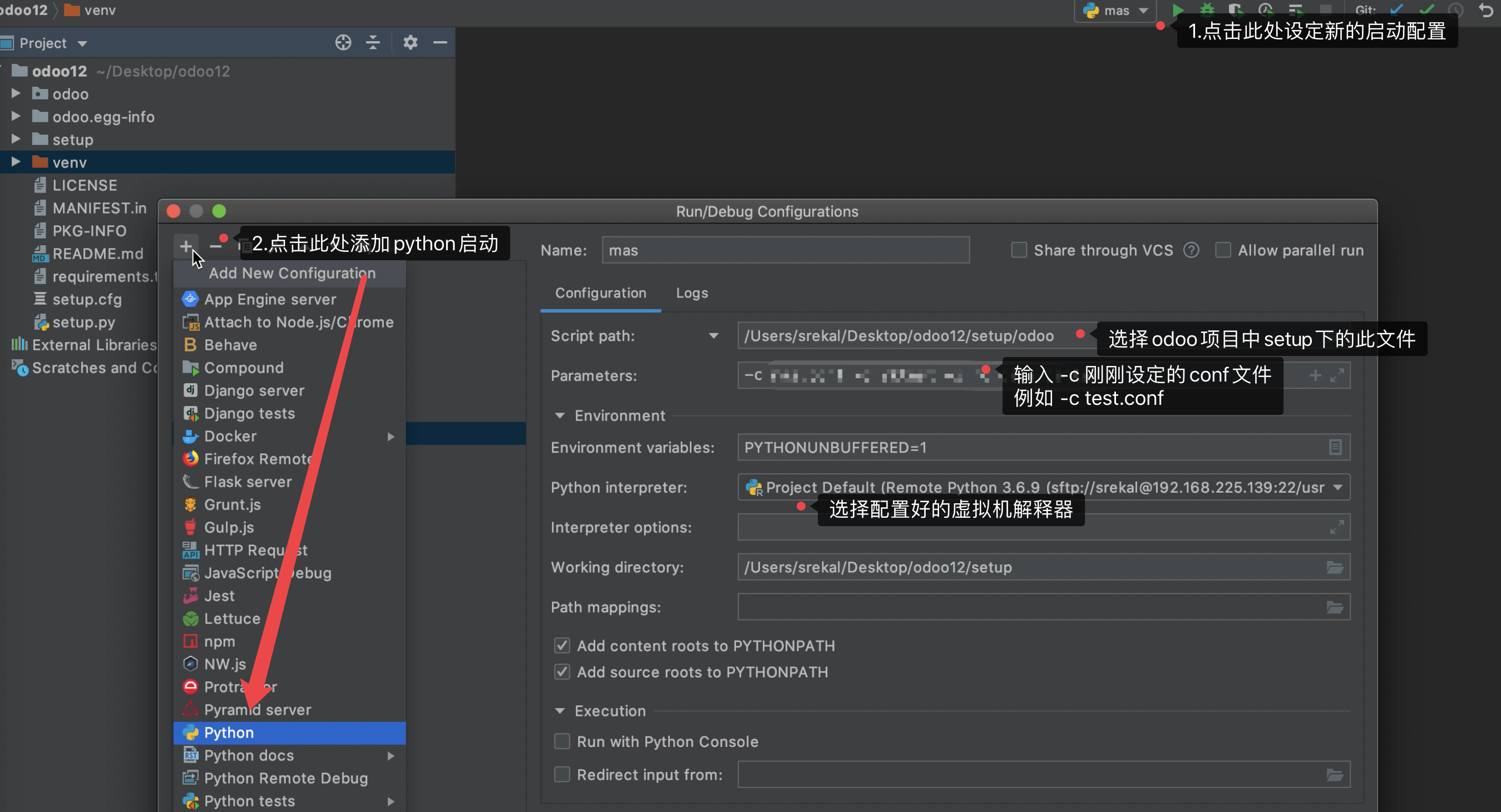This screenshot has width=1501, height=812.
Task: Toggle Run with Python Console checkbox
Action: coord(562,741)
